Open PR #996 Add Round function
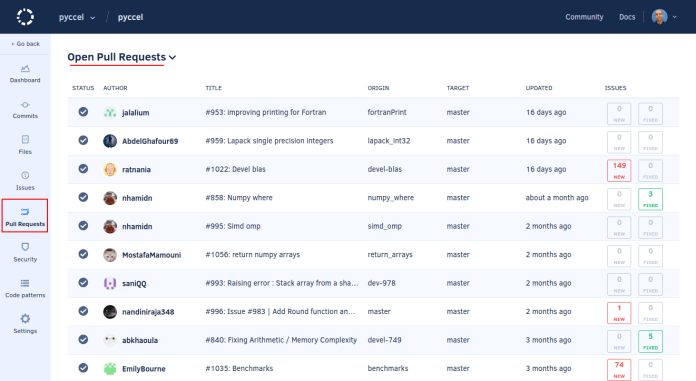This screenshot has height=381, width=696. (280, 311)
